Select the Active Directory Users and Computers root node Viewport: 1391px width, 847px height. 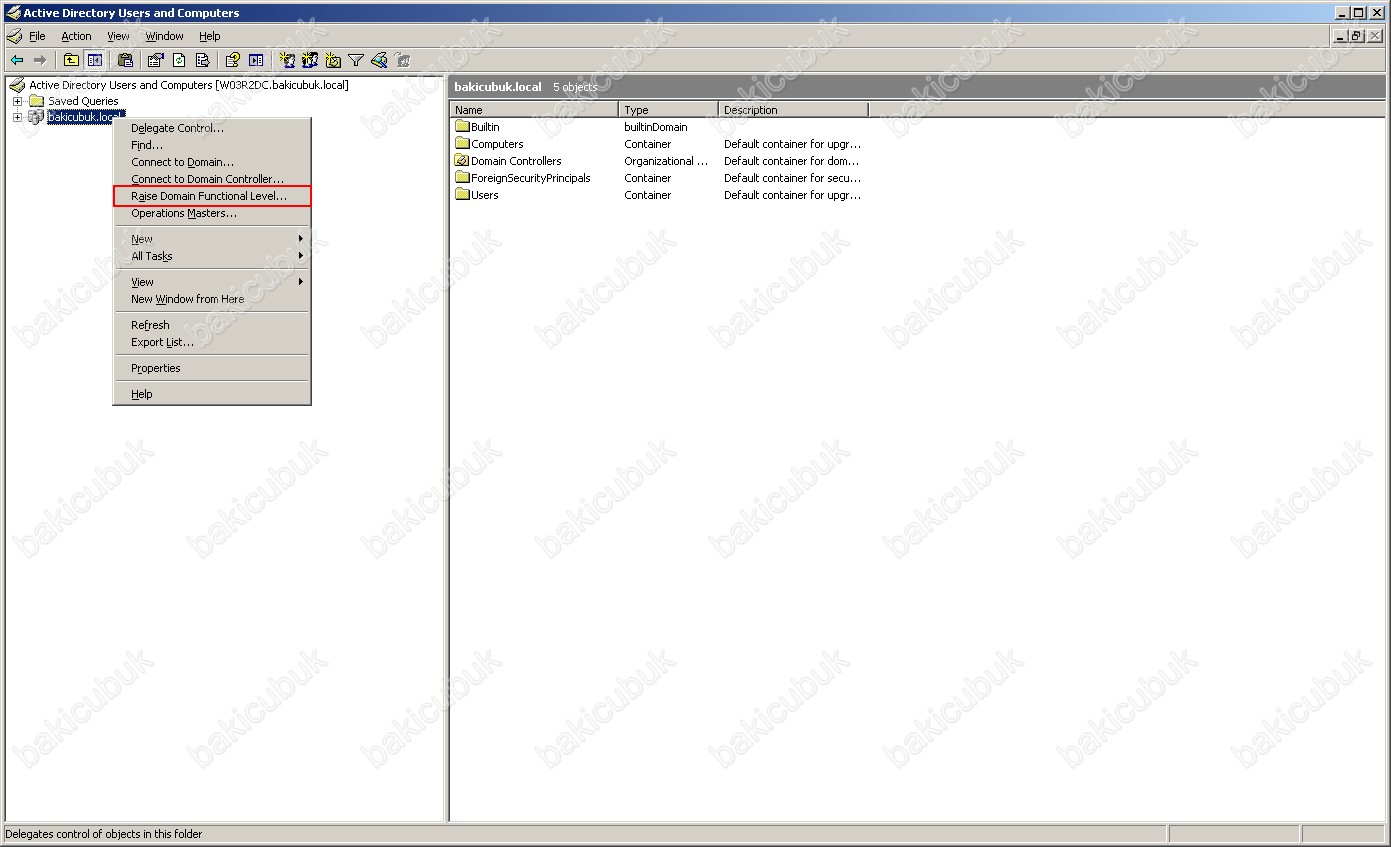click(189, 85)
